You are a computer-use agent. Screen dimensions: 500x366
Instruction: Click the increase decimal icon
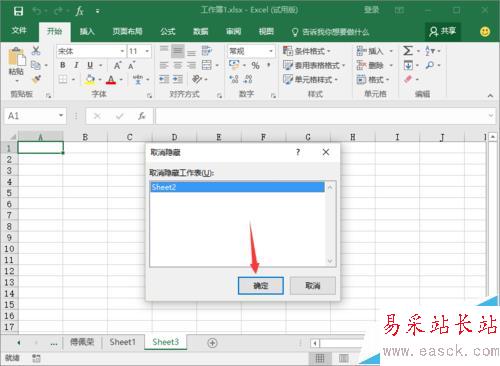[x=234, y=79]
